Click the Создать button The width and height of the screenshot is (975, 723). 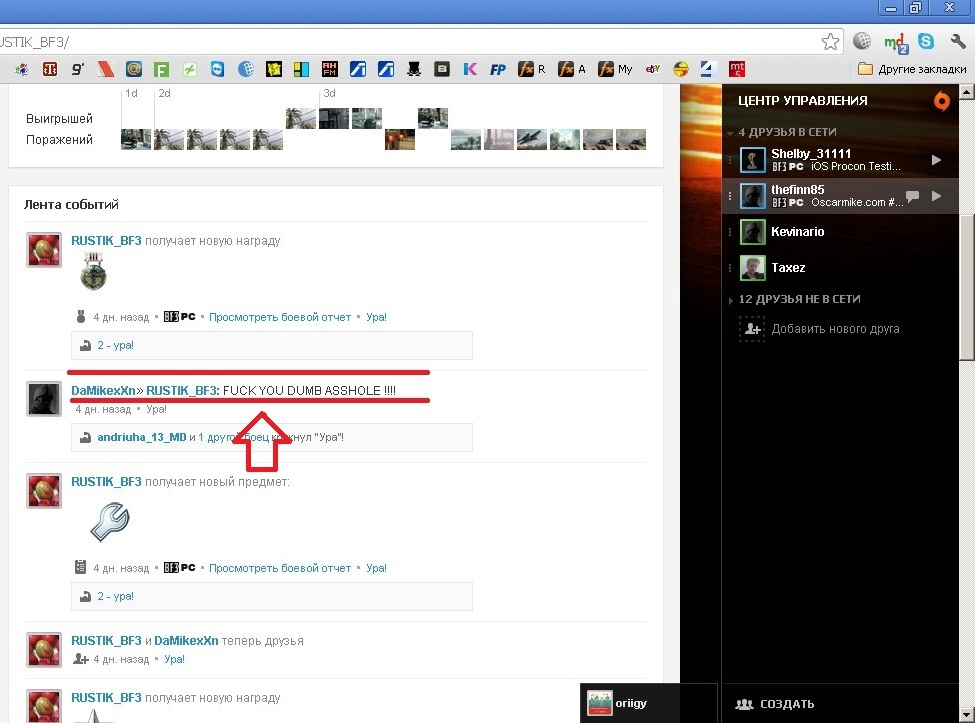(775, 704)
